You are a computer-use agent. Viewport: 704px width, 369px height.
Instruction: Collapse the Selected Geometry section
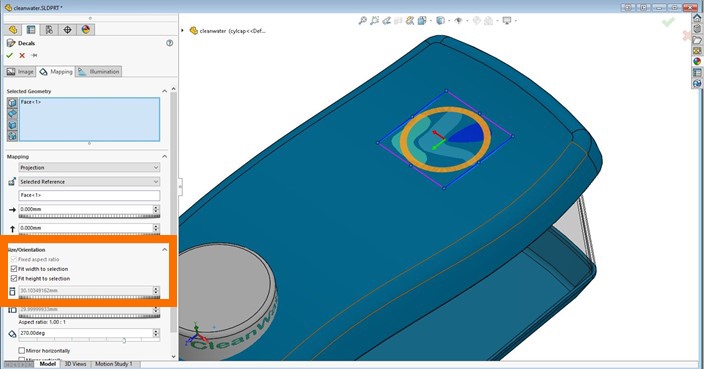pos(164,91)
